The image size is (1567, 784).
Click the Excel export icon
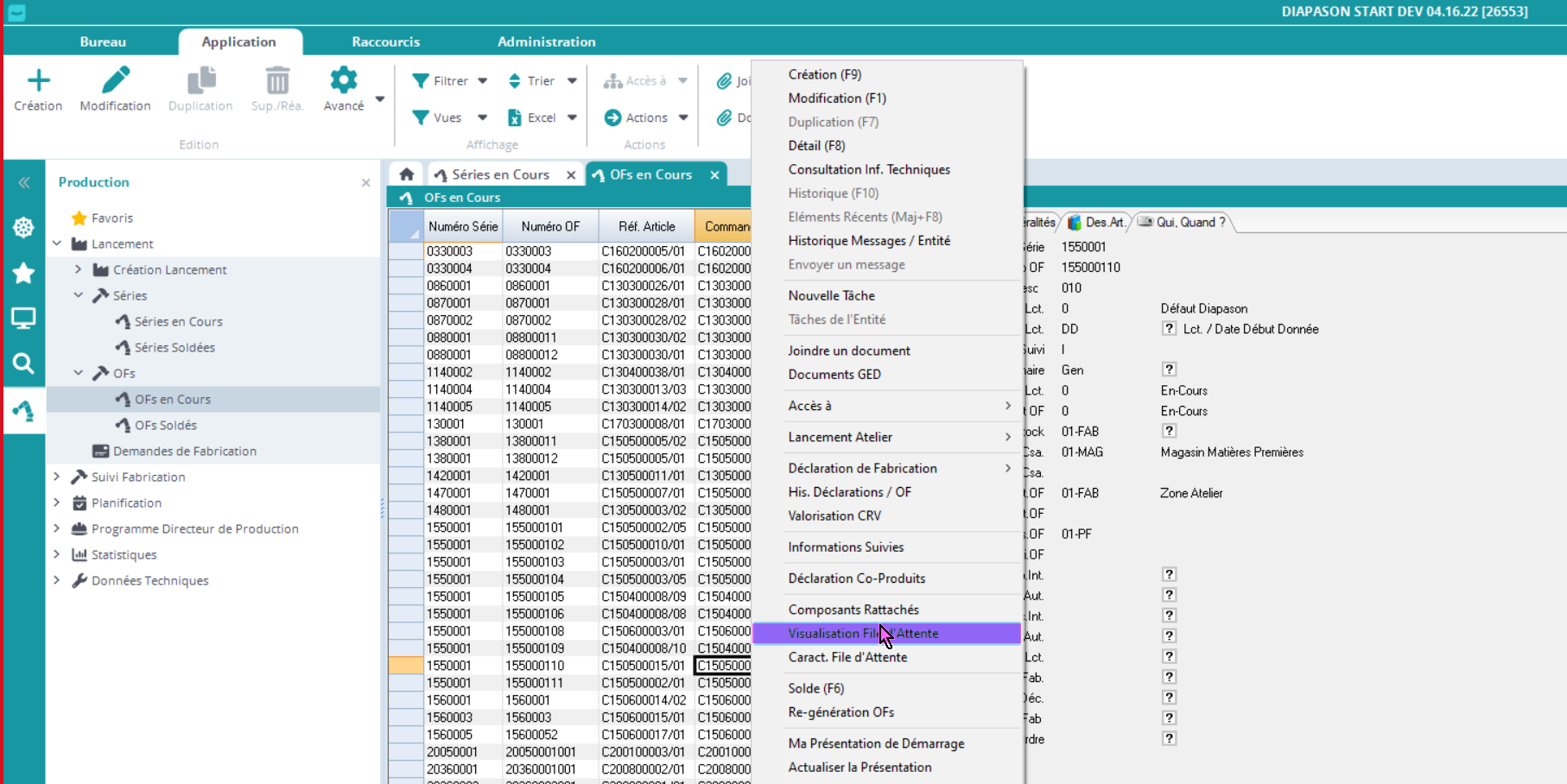tap(515, 117)
